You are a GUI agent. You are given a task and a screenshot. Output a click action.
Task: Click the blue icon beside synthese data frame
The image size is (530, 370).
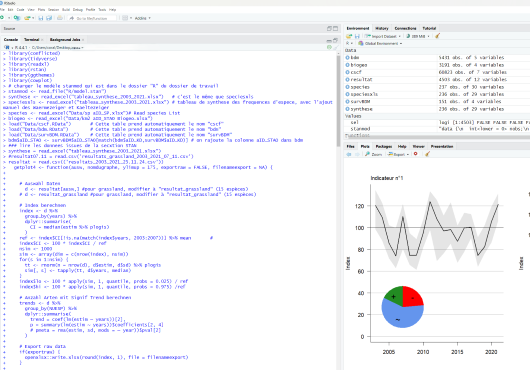click(x=347, y=109)
